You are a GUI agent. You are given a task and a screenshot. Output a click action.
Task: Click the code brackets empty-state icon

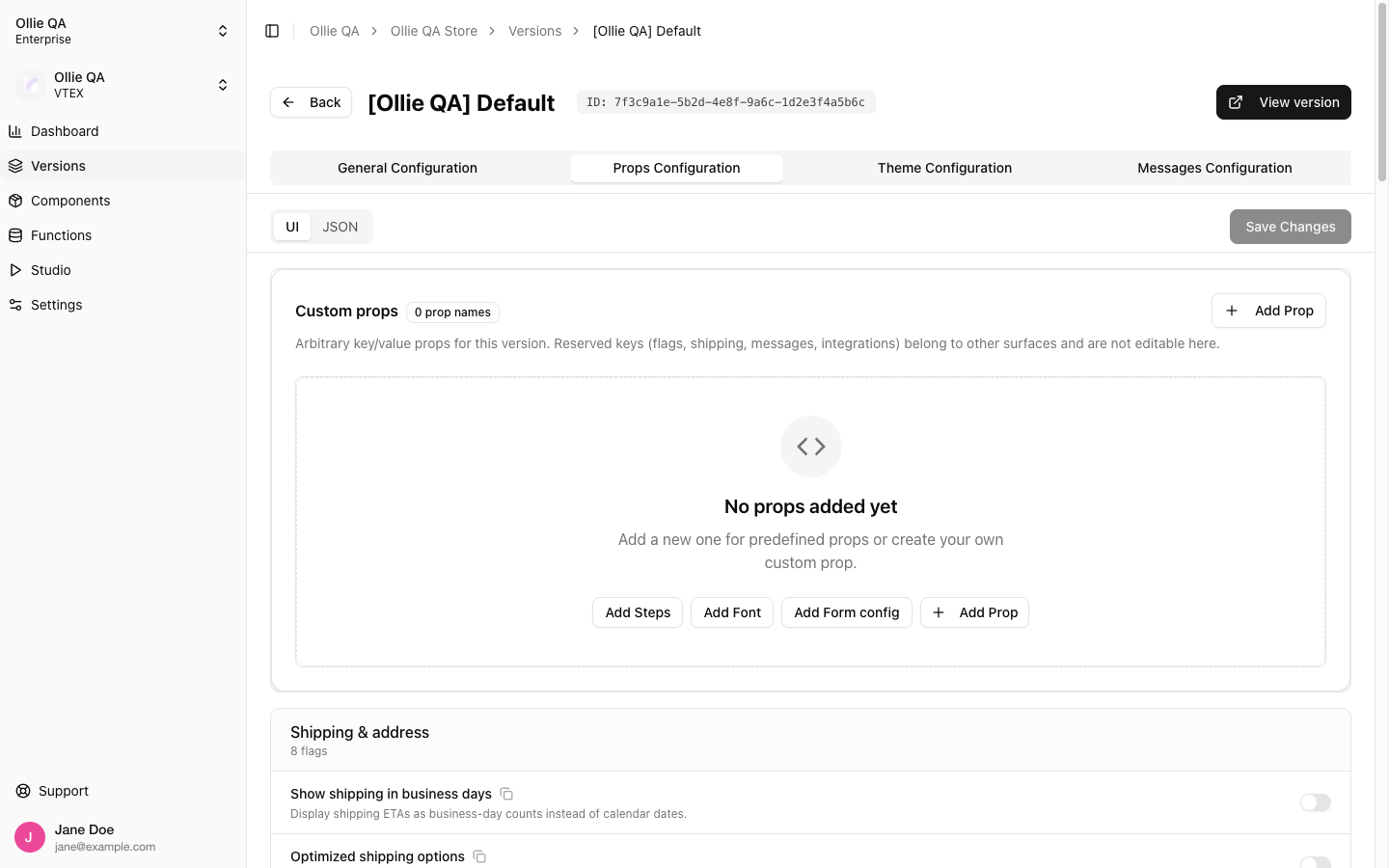811,447
